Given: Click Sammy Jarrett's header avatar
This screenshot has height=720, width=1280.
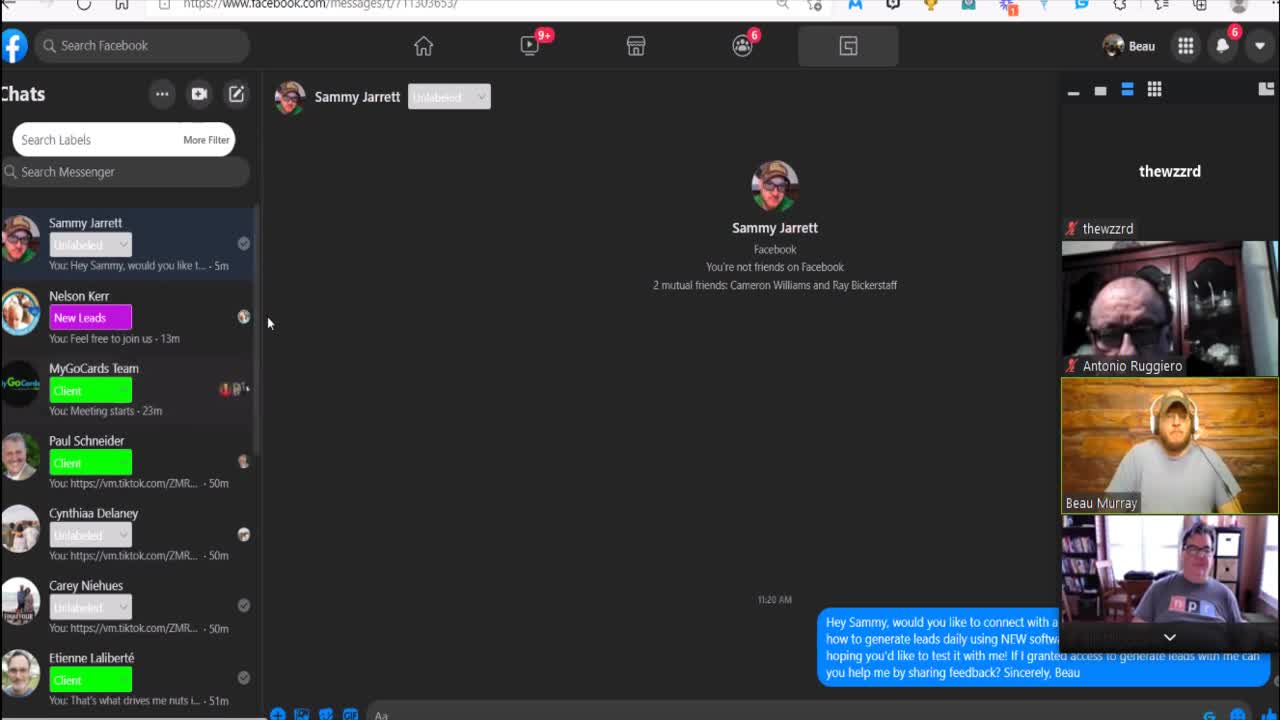Looking at the screenshot, I should [290, 97].
